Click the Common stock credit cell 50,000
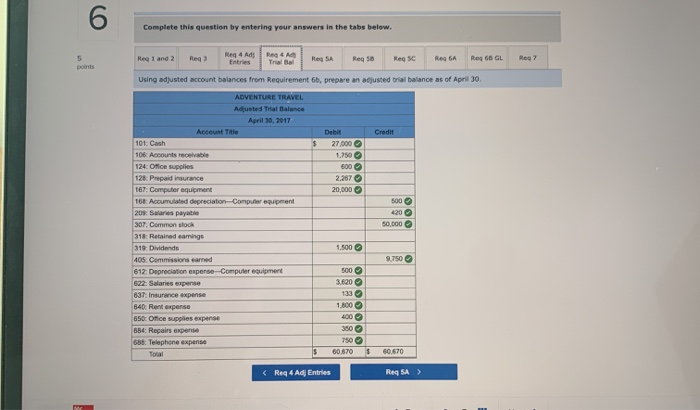This screenshot has height=410, width=700. click(390, 225)
